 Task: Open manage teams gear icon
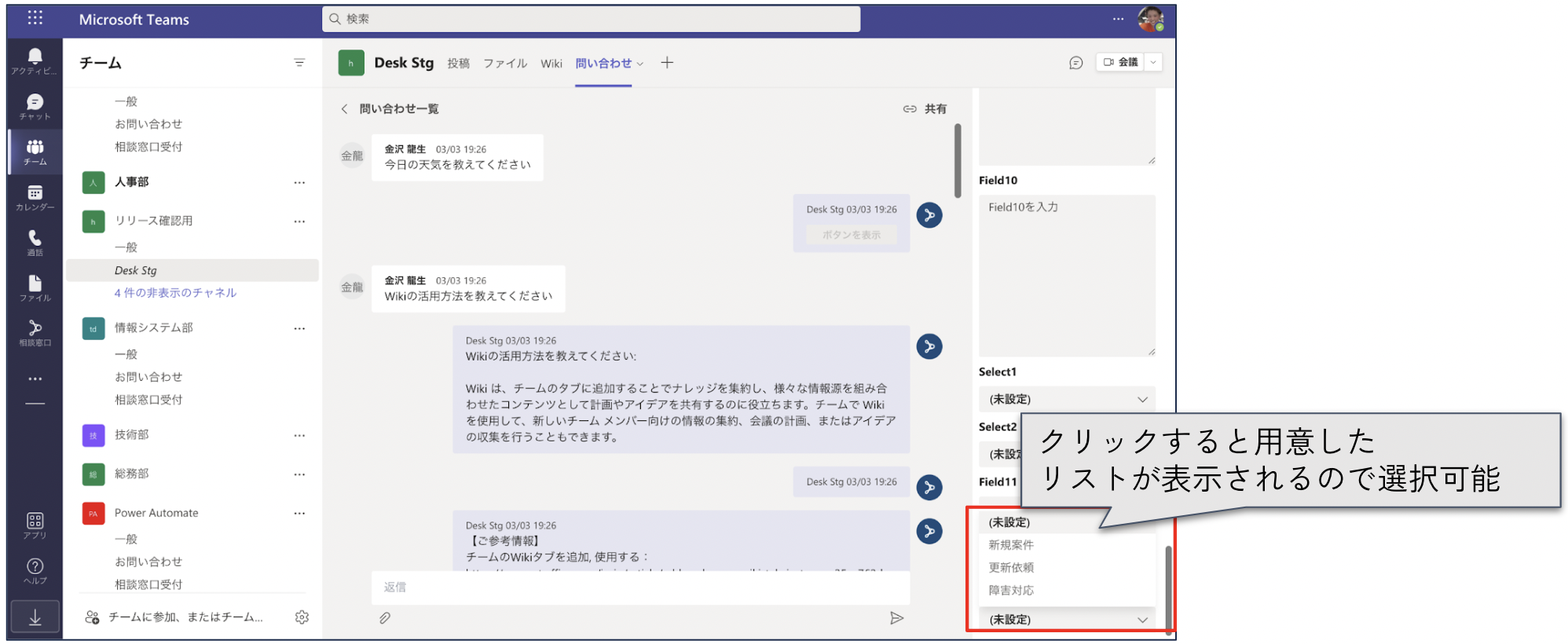302,617
